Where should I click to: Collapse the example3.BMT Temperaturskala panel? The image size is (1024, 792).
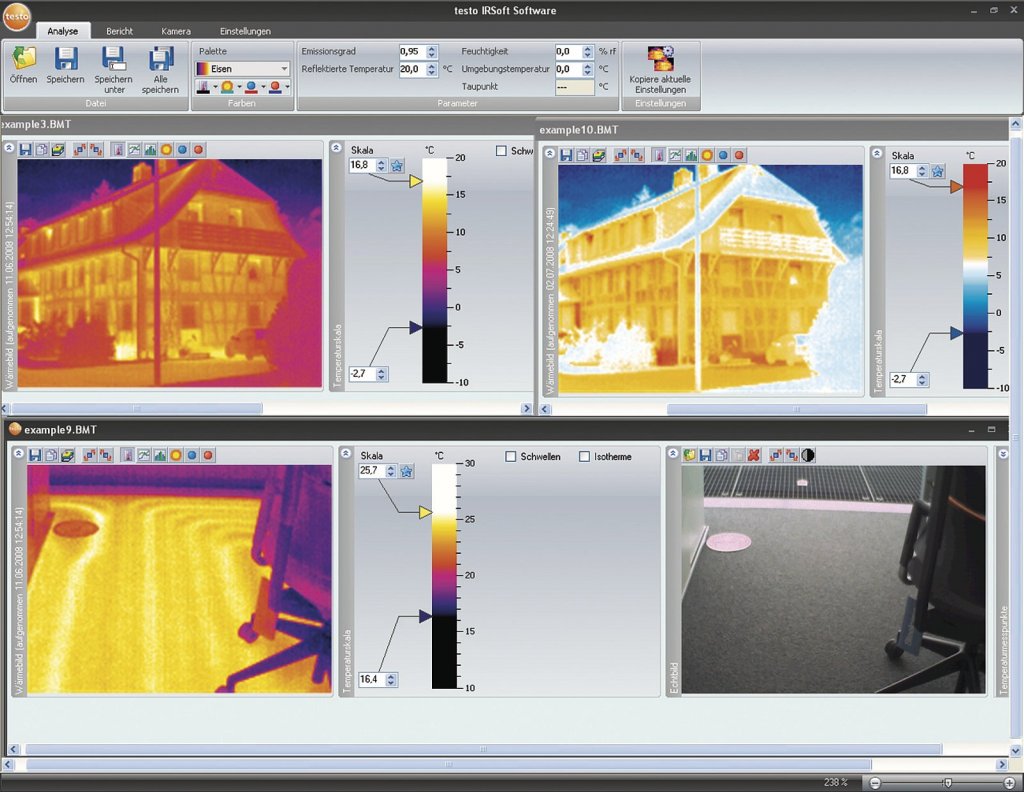336,148
